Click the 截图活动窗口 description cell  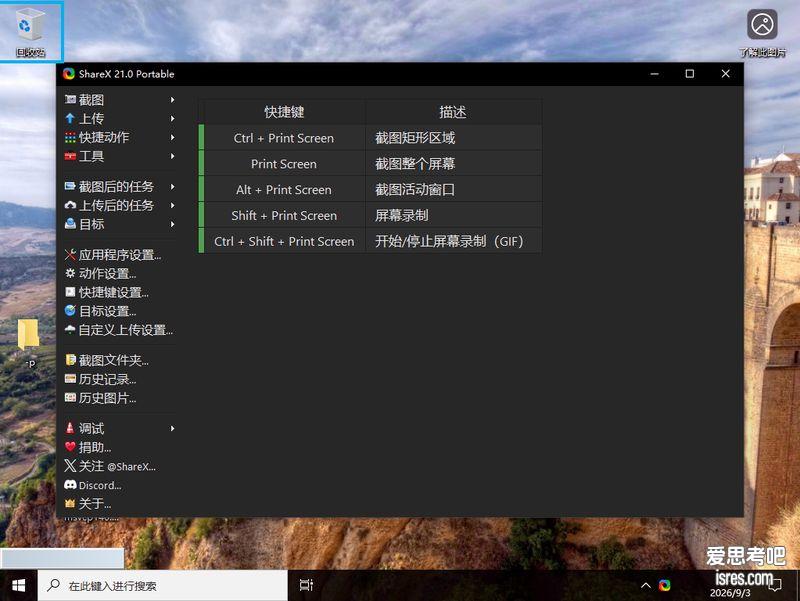(454, 189)
